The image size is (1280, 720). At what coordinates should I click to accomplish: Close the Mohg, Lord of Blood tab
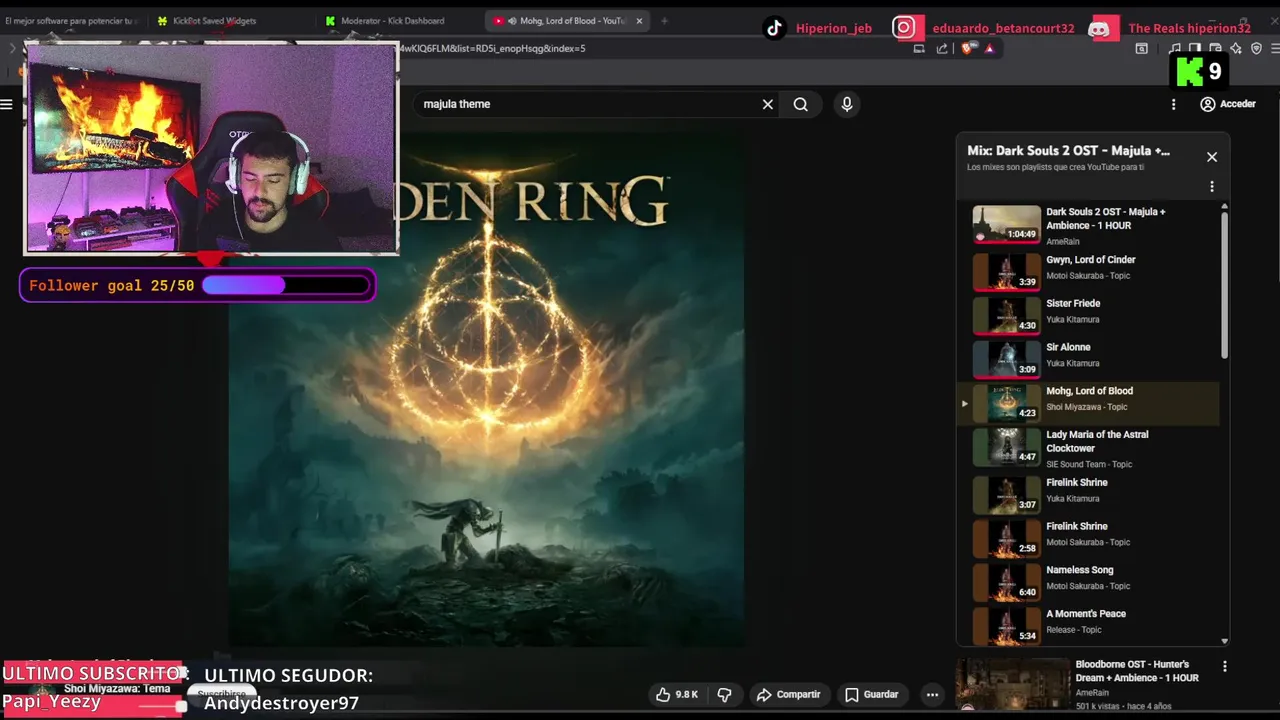639,20
